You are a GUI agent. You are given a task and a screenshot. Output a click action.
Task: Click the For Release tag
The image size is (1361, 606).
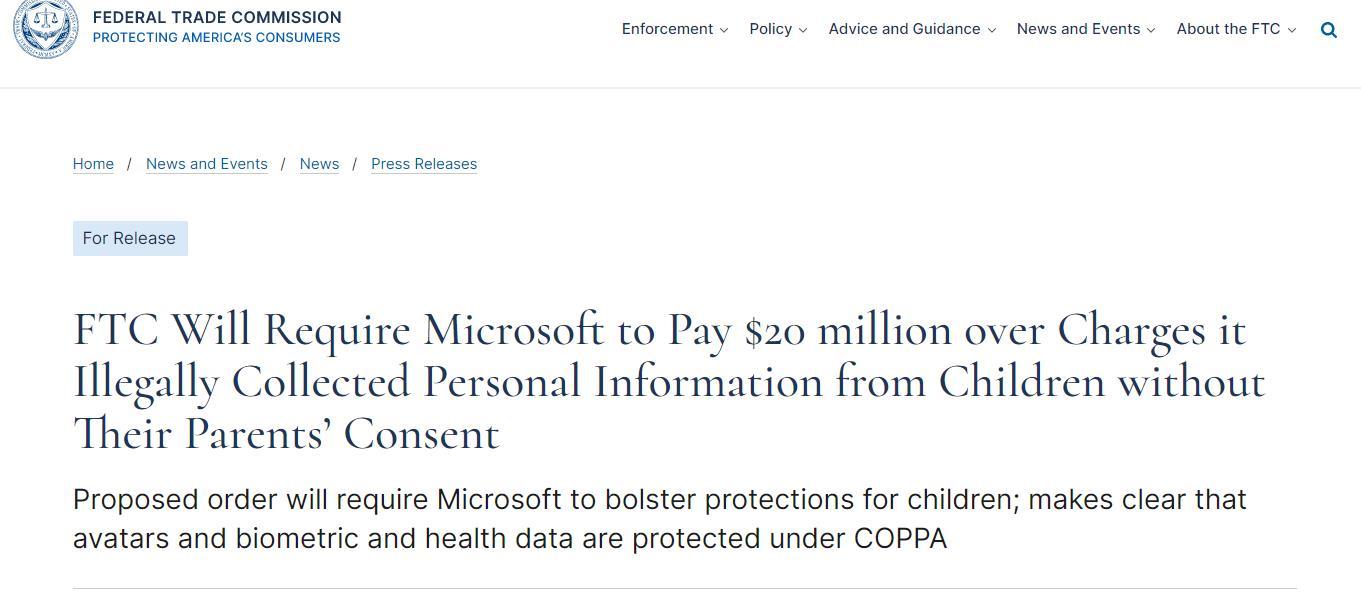point(129,238)
